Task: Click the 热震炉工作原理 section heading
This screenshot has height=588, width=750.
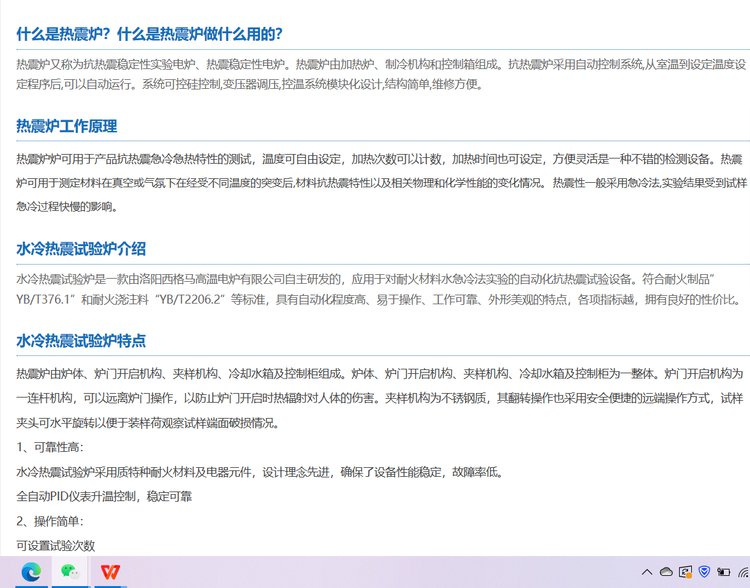Action: [67, 126]
